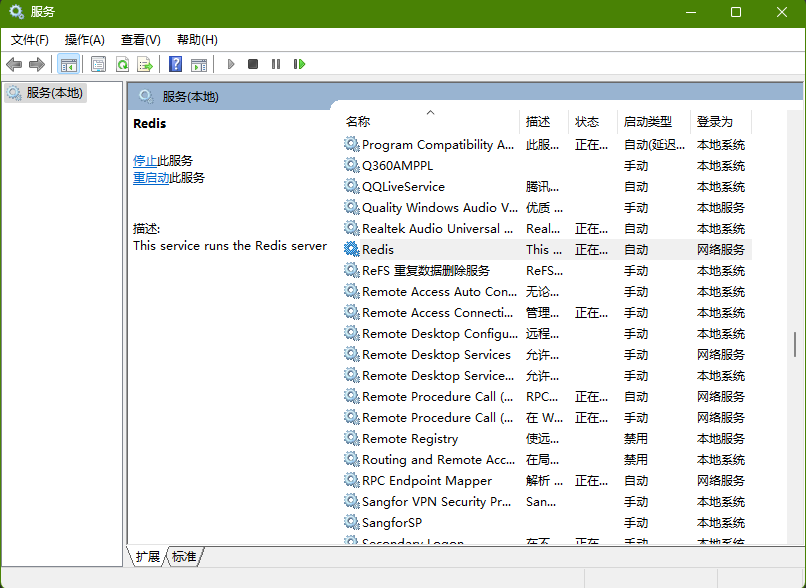Image resolution: width=806 pixels, height=588 pixels.
Task: Select 服务(本地) node in left tree
Action: tap(55, 93)
